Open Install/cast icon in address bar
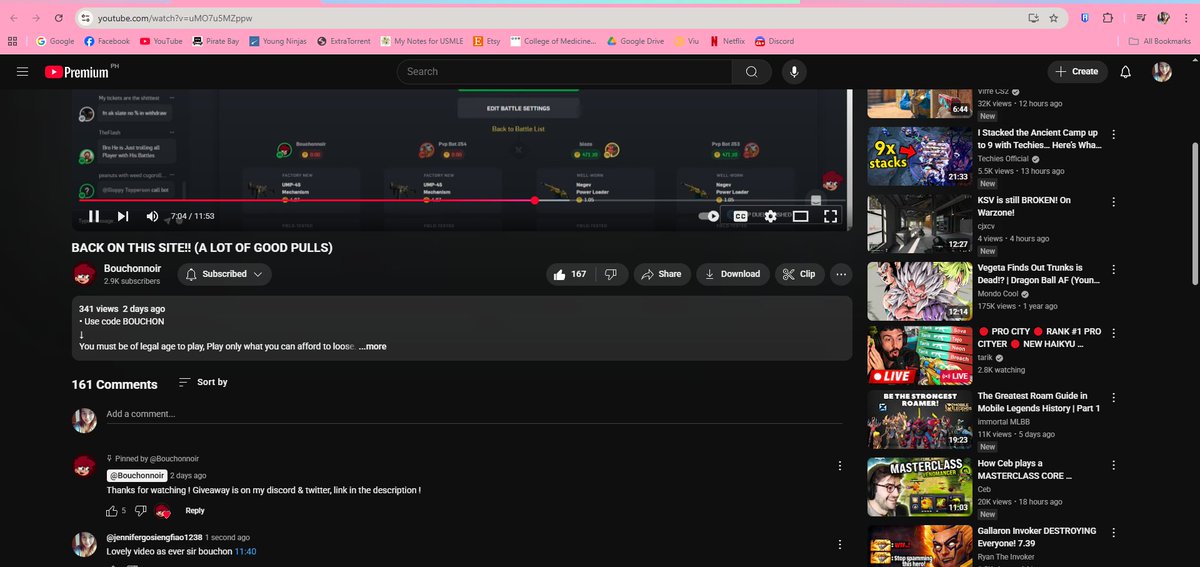 pyautogui.click(x=1032, y=18)
